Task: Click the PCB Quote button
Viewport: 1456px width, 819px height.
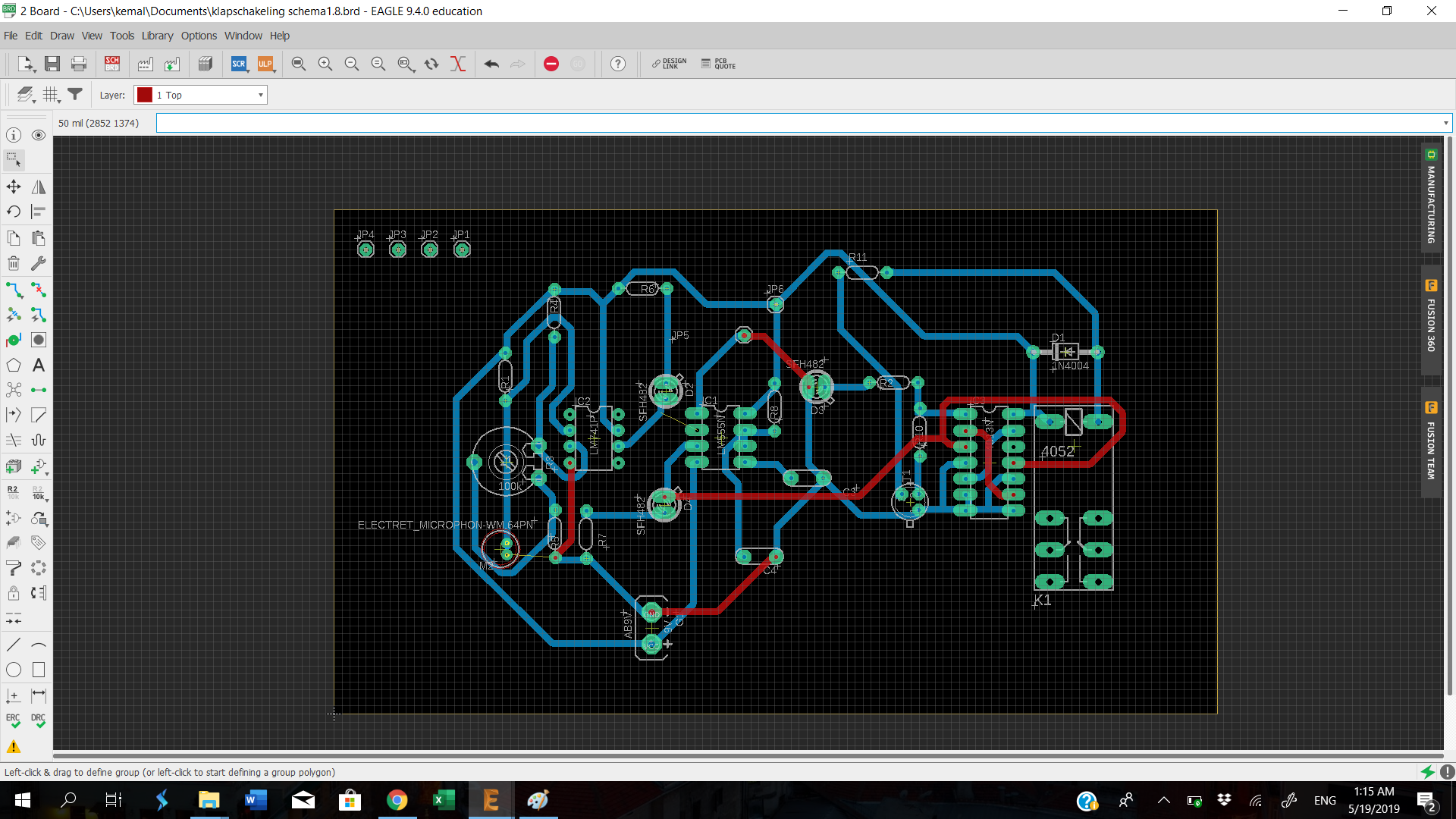Action: click(718, 64)
